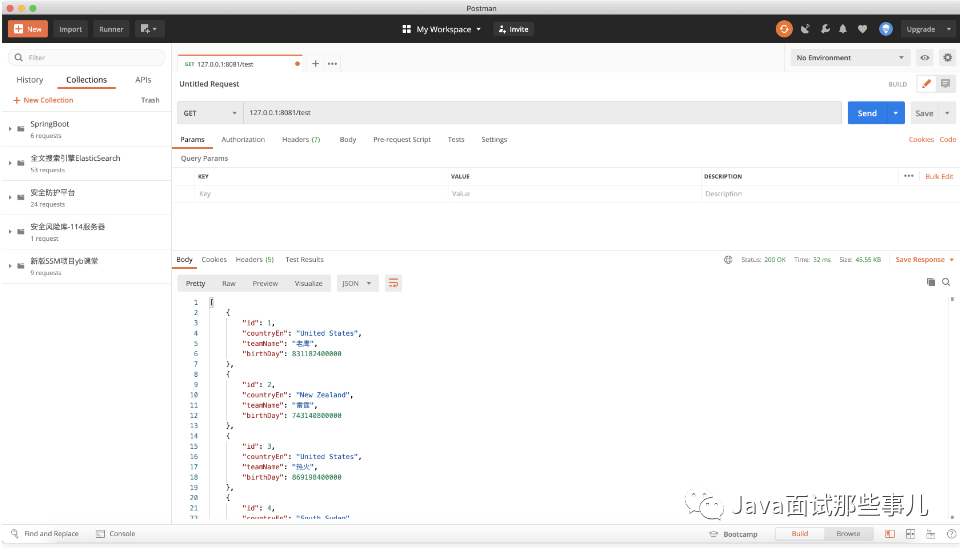
Task: Toggle the two pane view icon
Action: 890,534
